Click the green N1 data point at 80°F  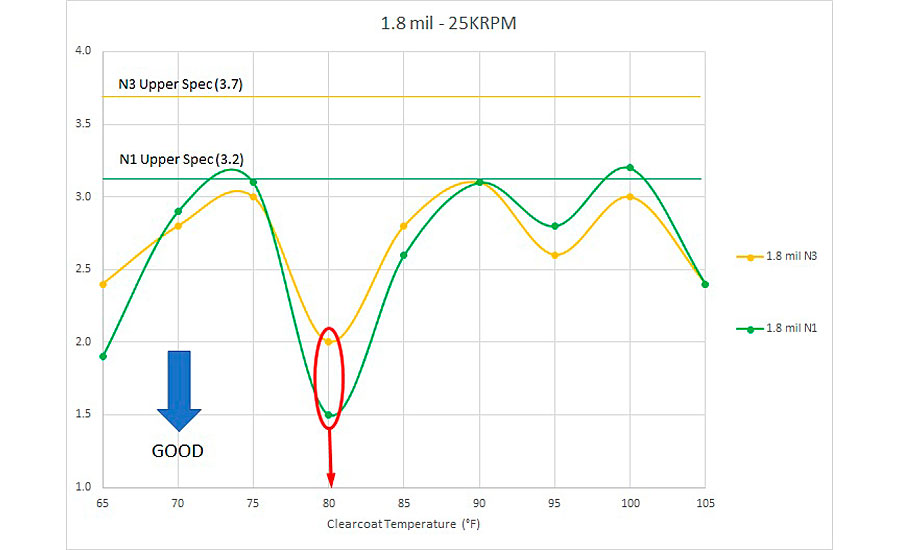328,415
